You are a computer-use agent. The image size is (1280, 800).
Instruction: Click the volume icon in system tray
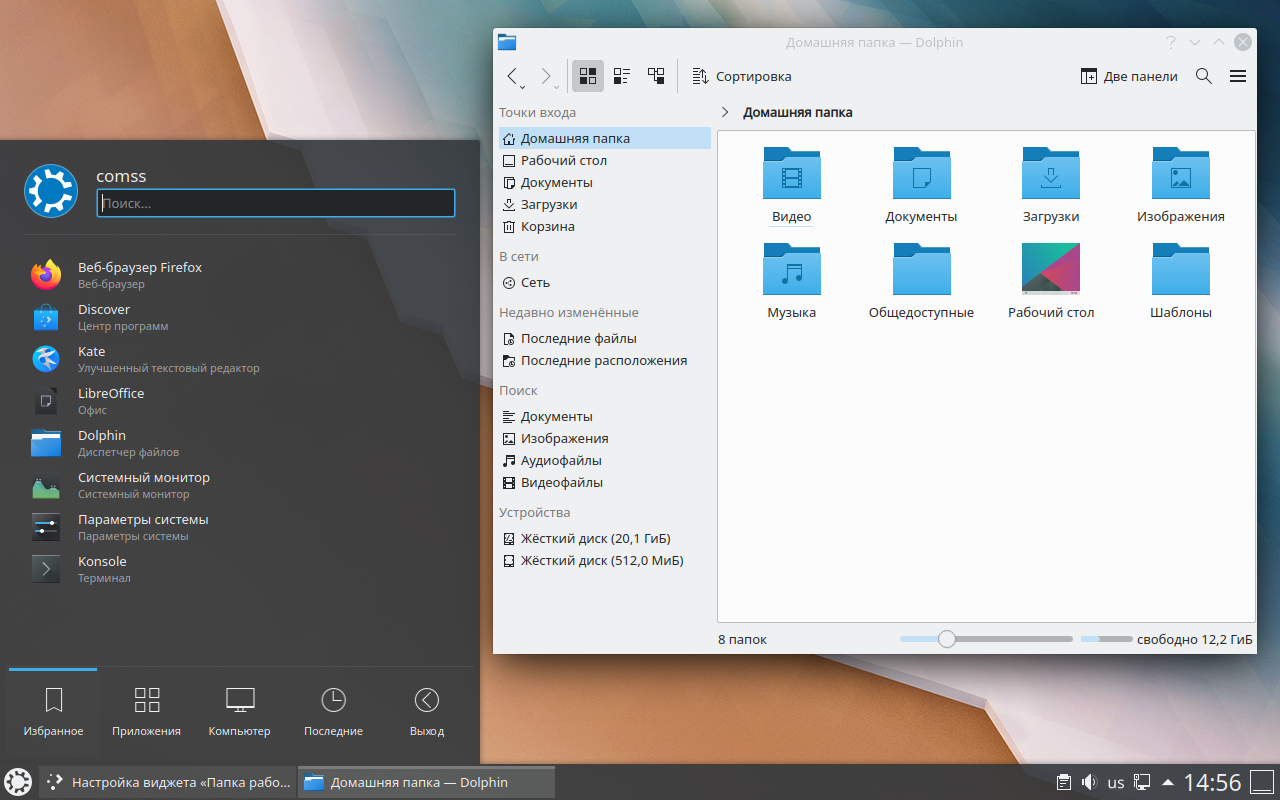point(1089,782)
